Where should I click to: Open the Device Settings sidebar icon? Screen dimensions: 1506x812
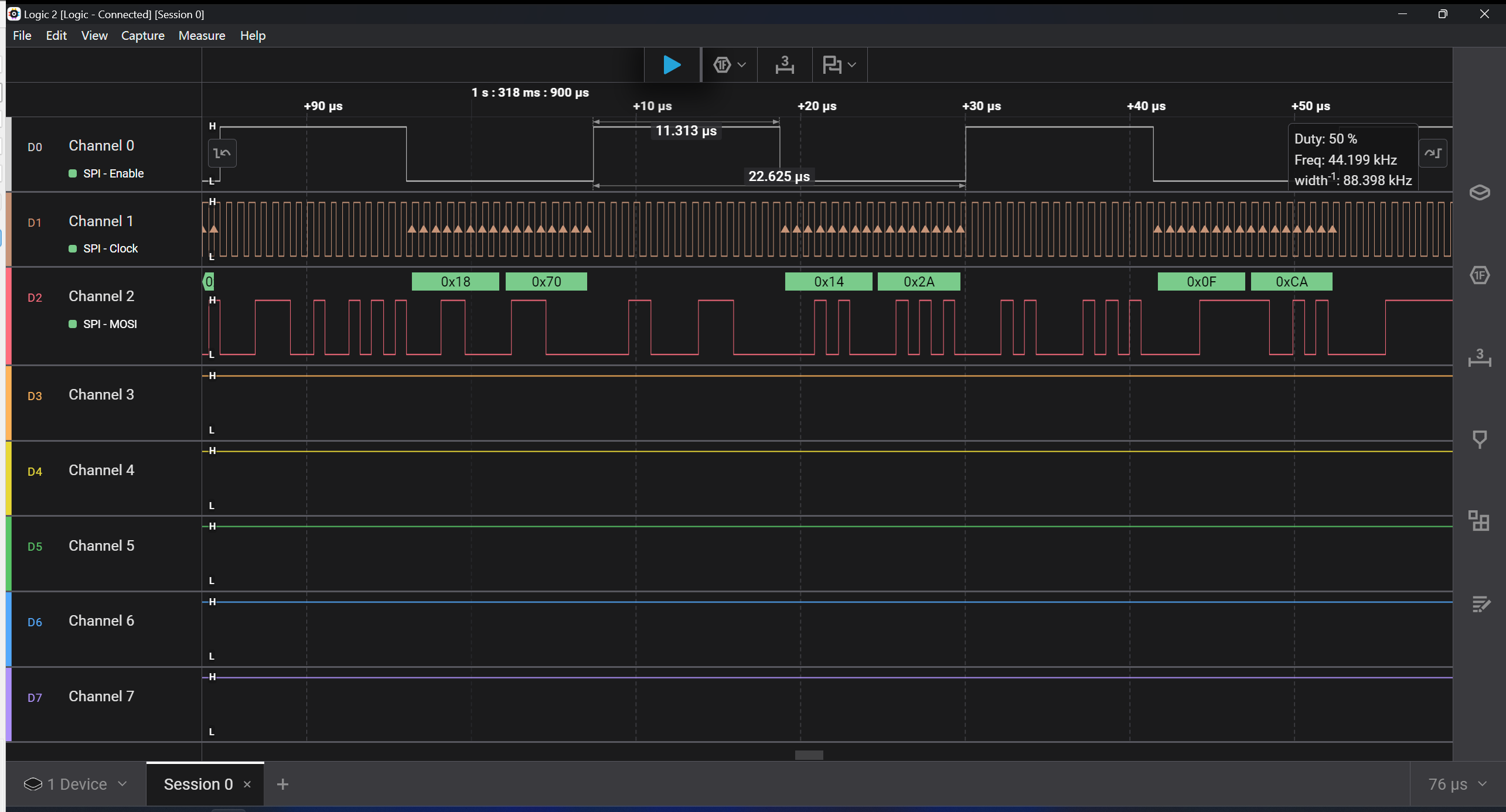1479,192
